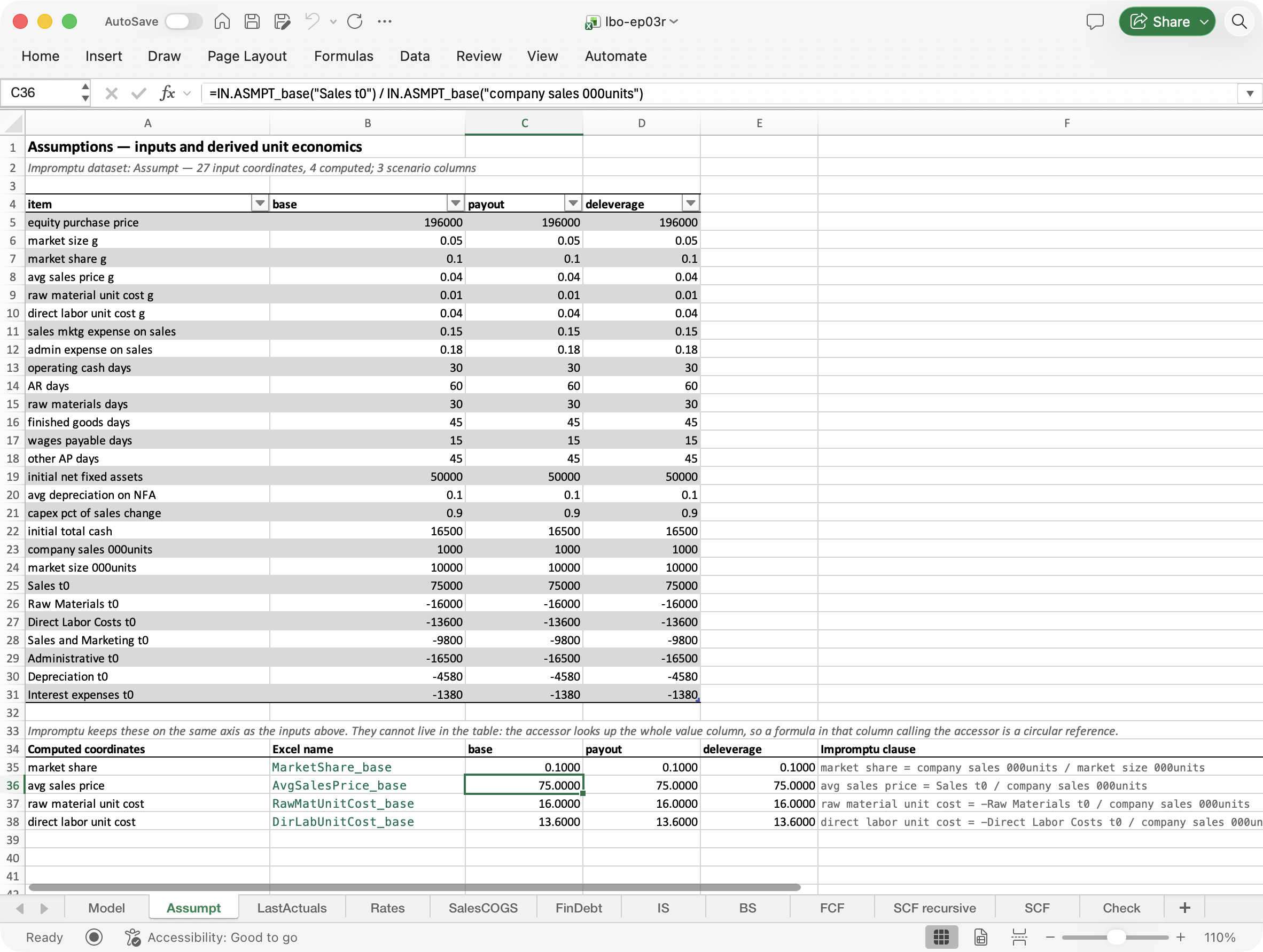Open the item column filter dropdown
This screenshot has width=1263, height=952.
tap(260, 204)
